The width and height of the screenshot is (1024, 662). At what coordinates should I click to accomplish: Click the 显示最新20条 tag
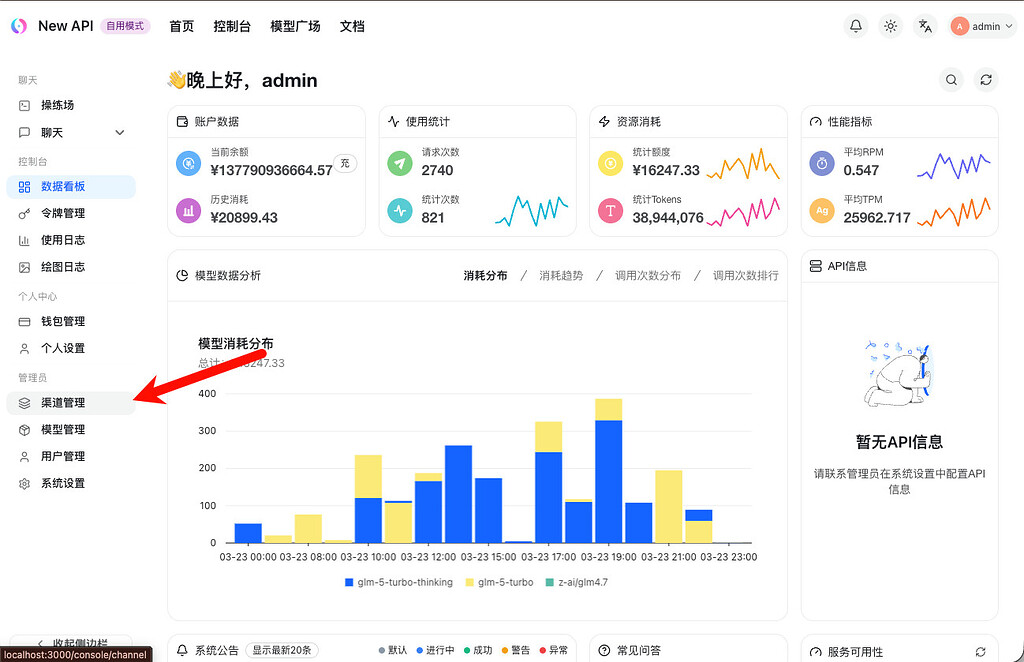pos(282,650)
